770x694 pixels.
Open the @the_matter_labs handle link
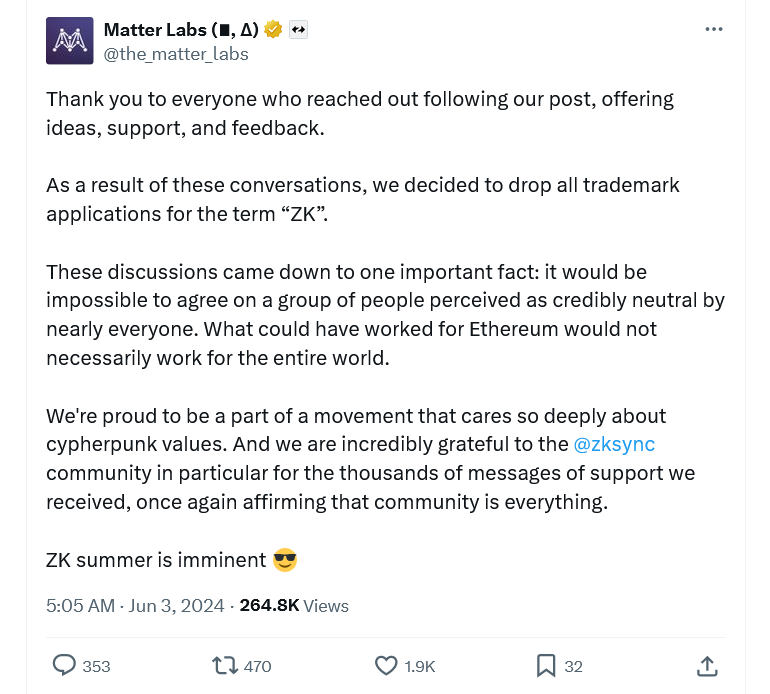coord(176,54)
